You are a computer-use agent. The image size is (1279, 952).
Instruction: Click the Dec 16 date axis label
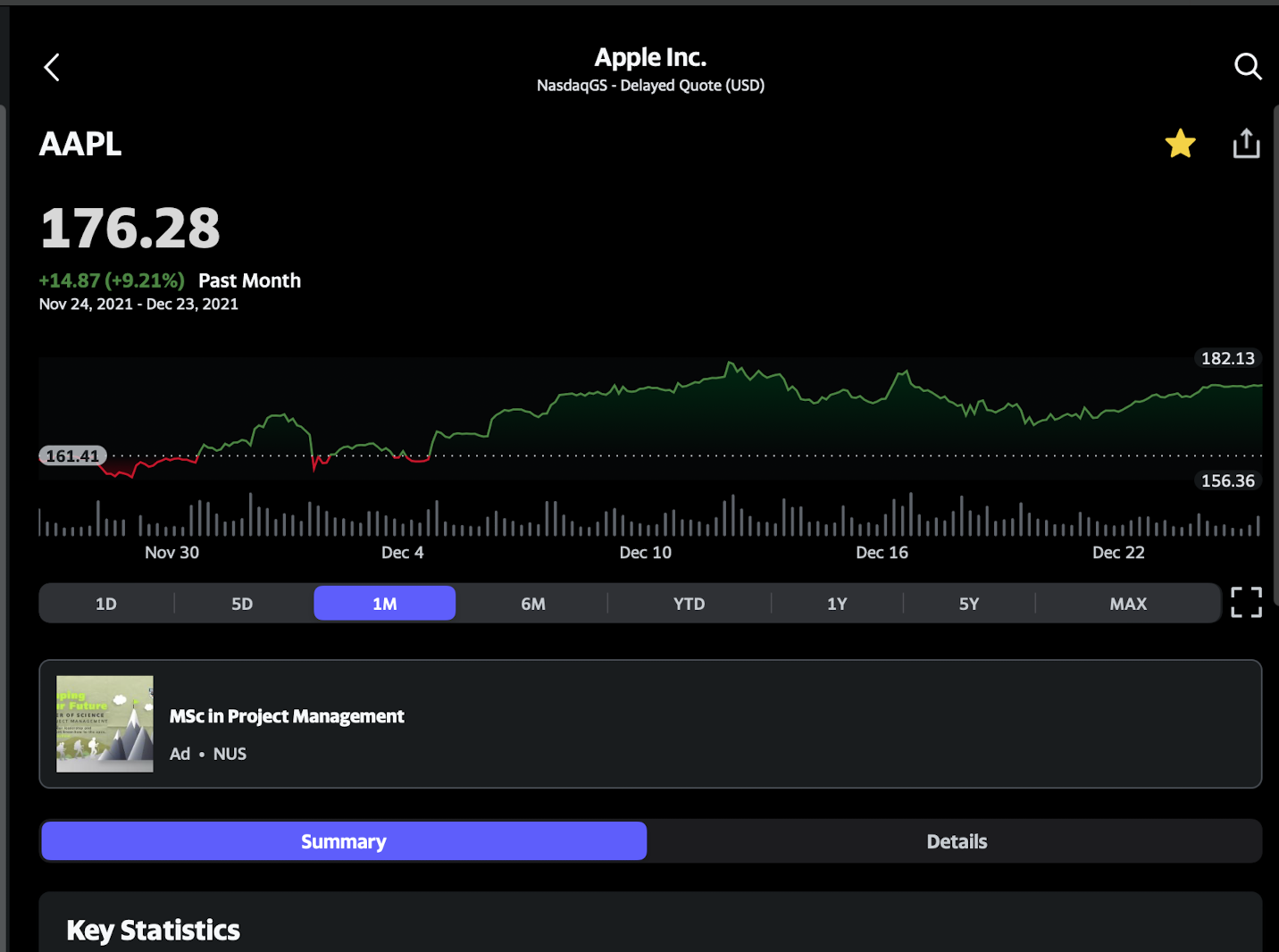pos(882,553)
